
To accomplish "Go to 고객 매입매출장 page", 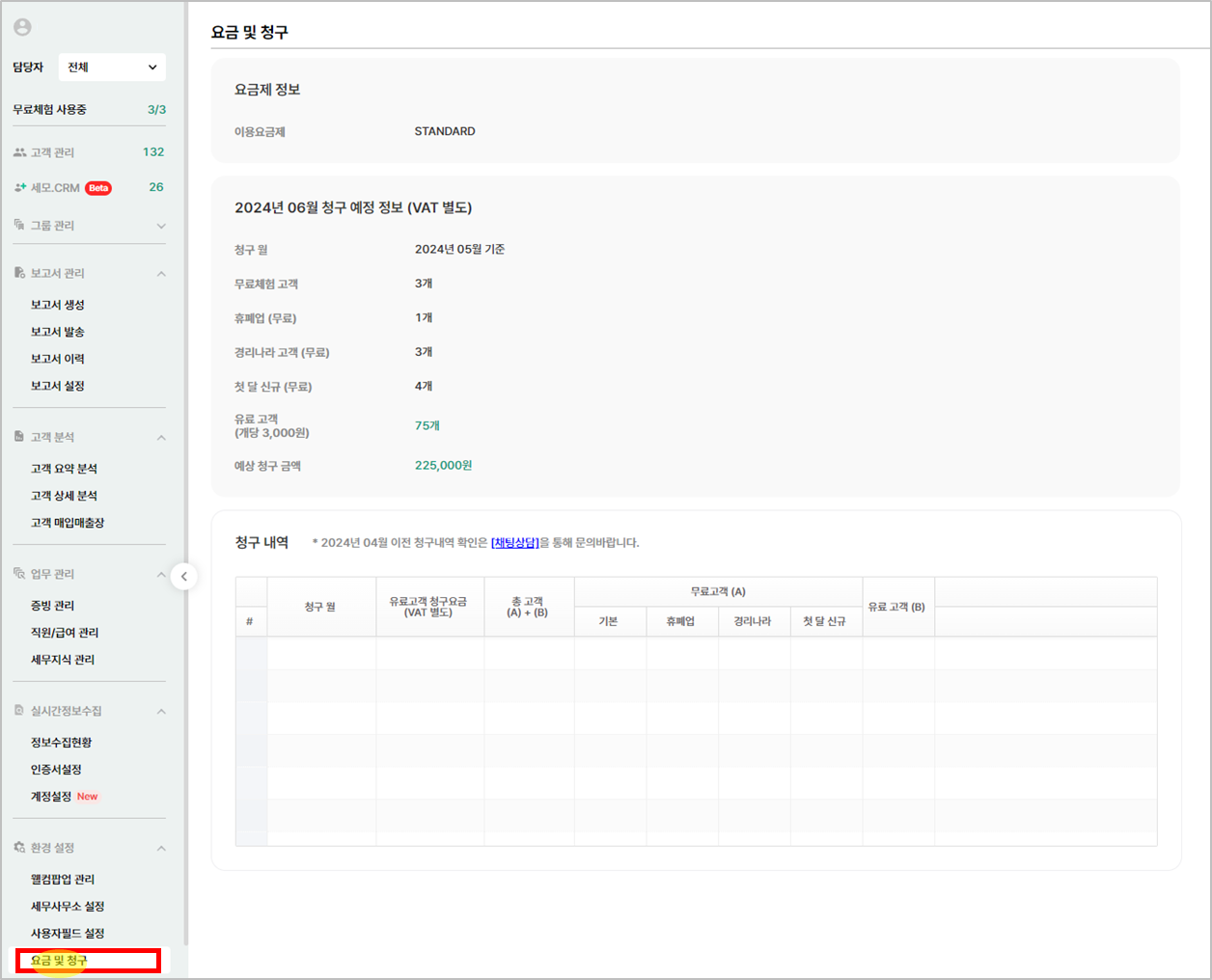I will coord(68,523).
